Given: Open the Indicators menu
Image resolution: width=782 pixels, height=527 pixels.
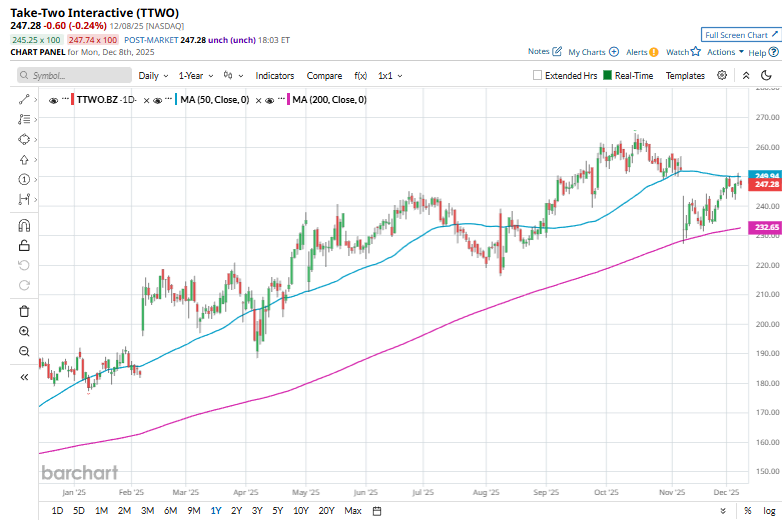Looking at the screenshot, I should 275,75.
